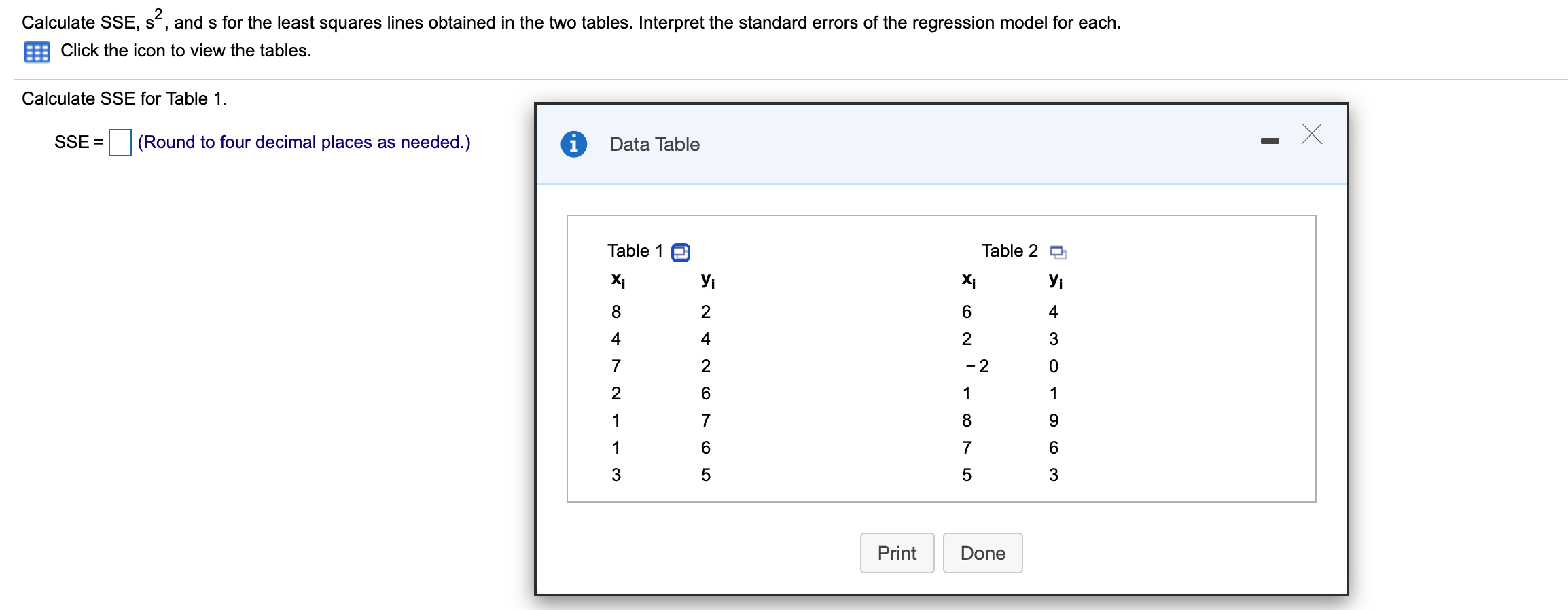Image resolution: width=1568 pixels, height=610 pixels.
Task: Click the blue info icon beside Data Table
Action: tap(573, 144)
